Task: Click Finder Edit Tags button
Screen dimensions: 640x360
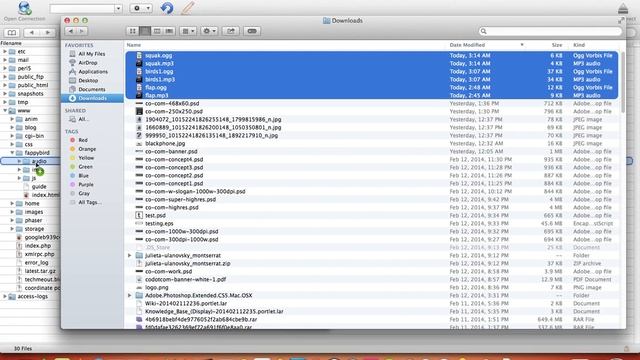Action: pyautogui.click(x=252, y=31)
